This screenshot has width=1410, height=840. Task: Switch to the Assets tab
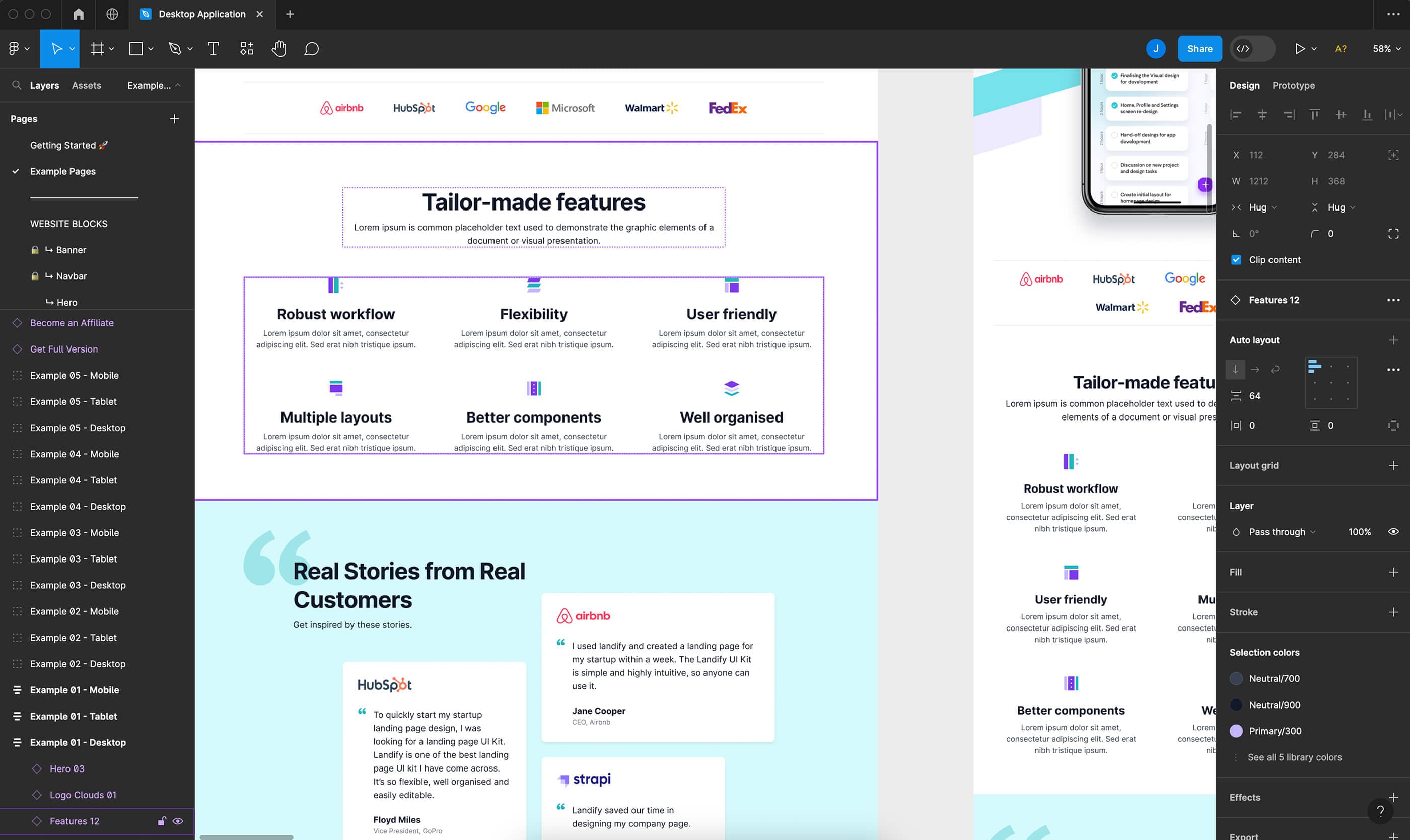(86, 85)
